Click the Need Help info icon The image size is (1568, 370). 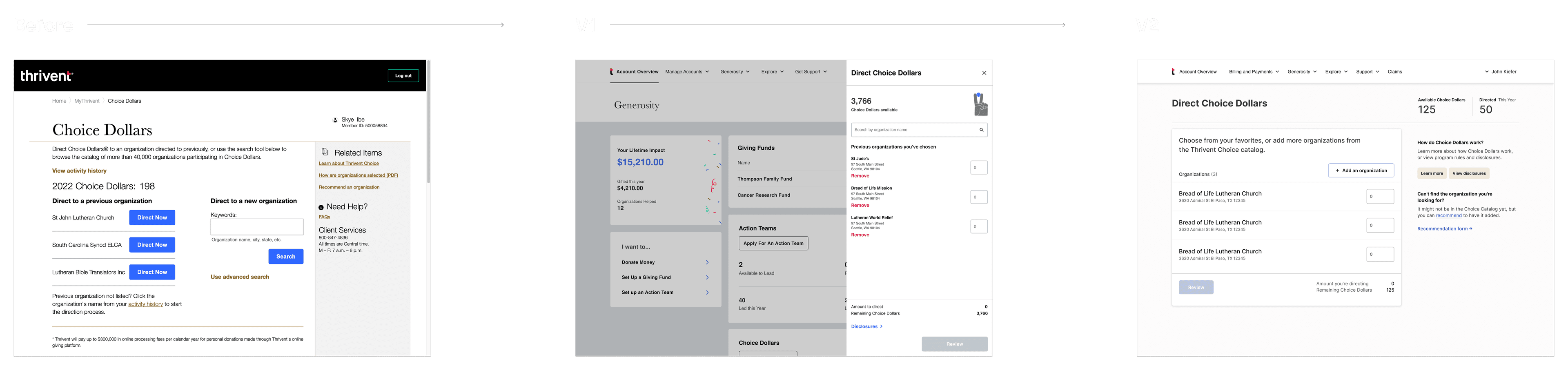(321, 208)
